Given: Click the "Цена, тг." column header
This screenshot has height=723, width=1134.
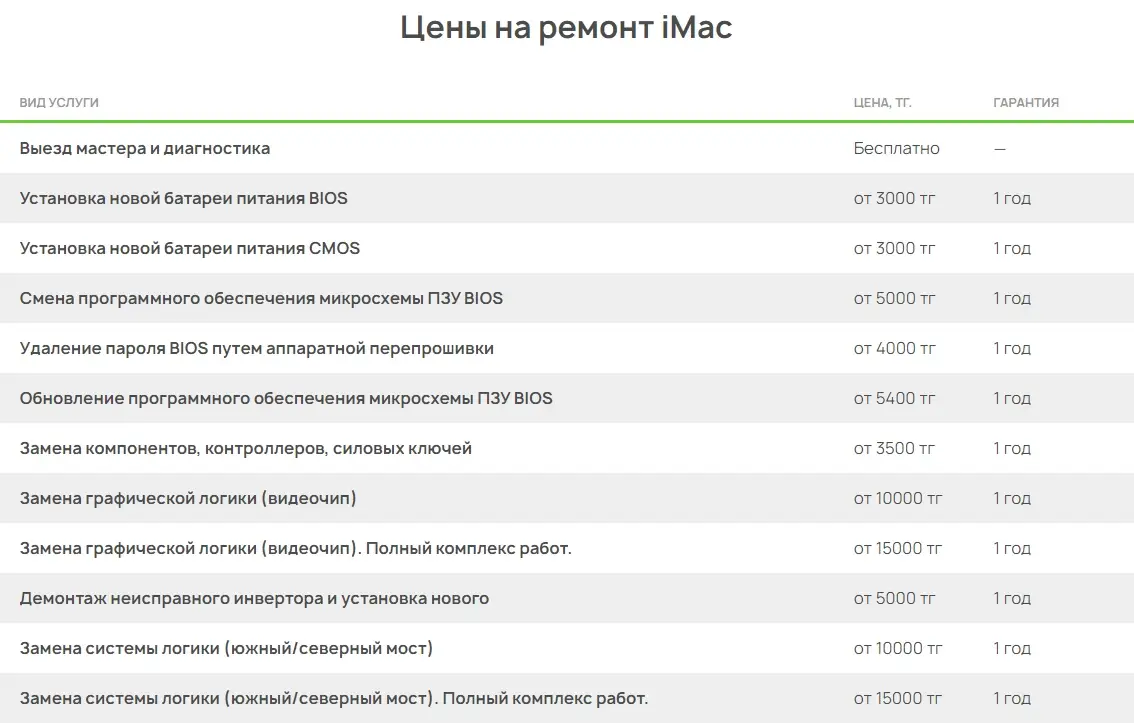Looking at the screenshot, I should (x=882, y=103).
